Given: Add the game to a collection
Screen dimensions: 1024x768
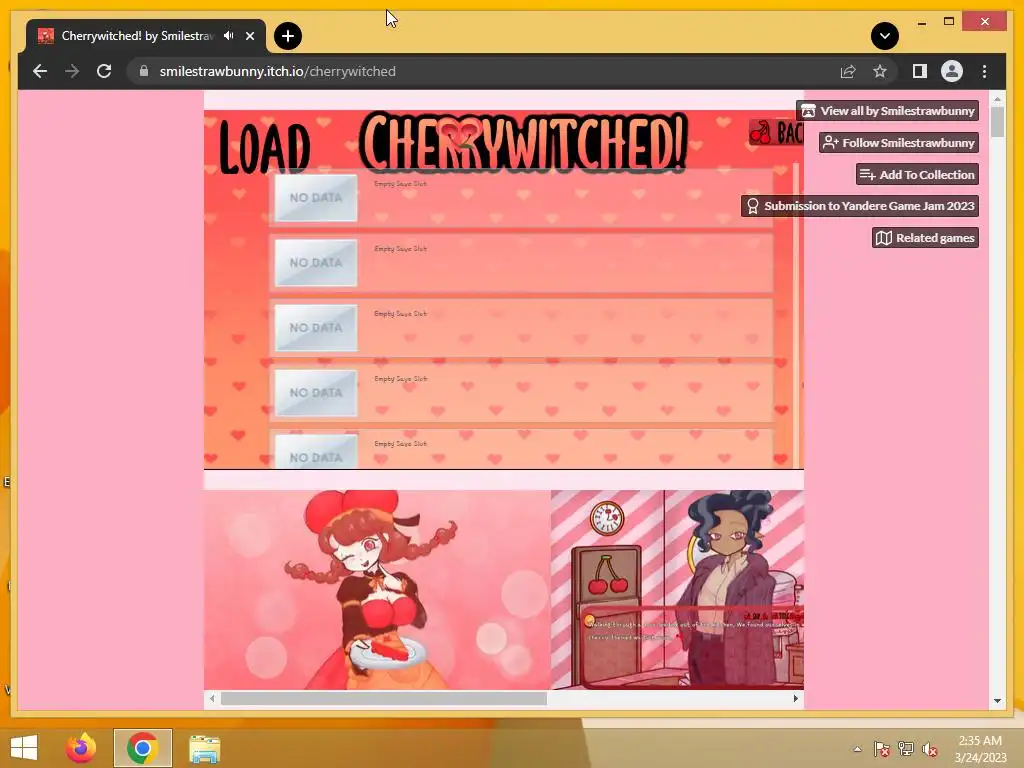Looking at the screenshot, I should (x=917, y=174).
